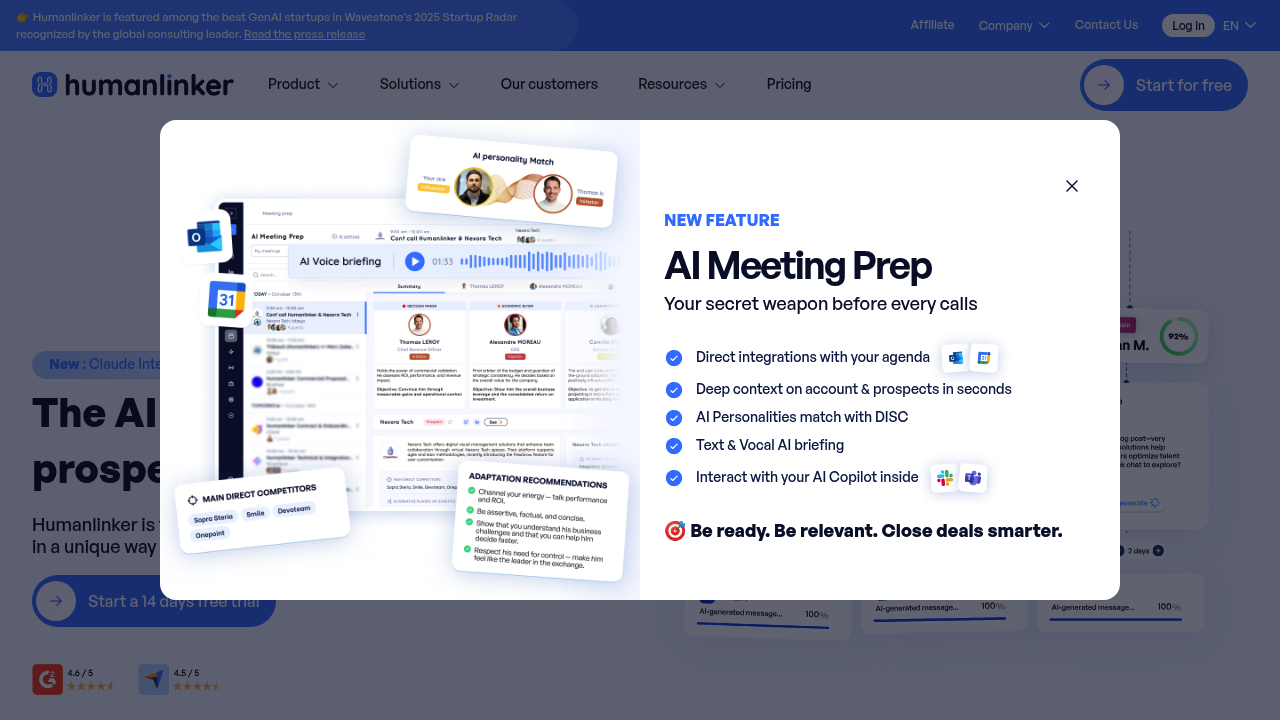The height and width of the screenshot is (720, 1280).
Task: Click the green check beside 'Be assertive, factual, and concise'
Action: (468, 511)
